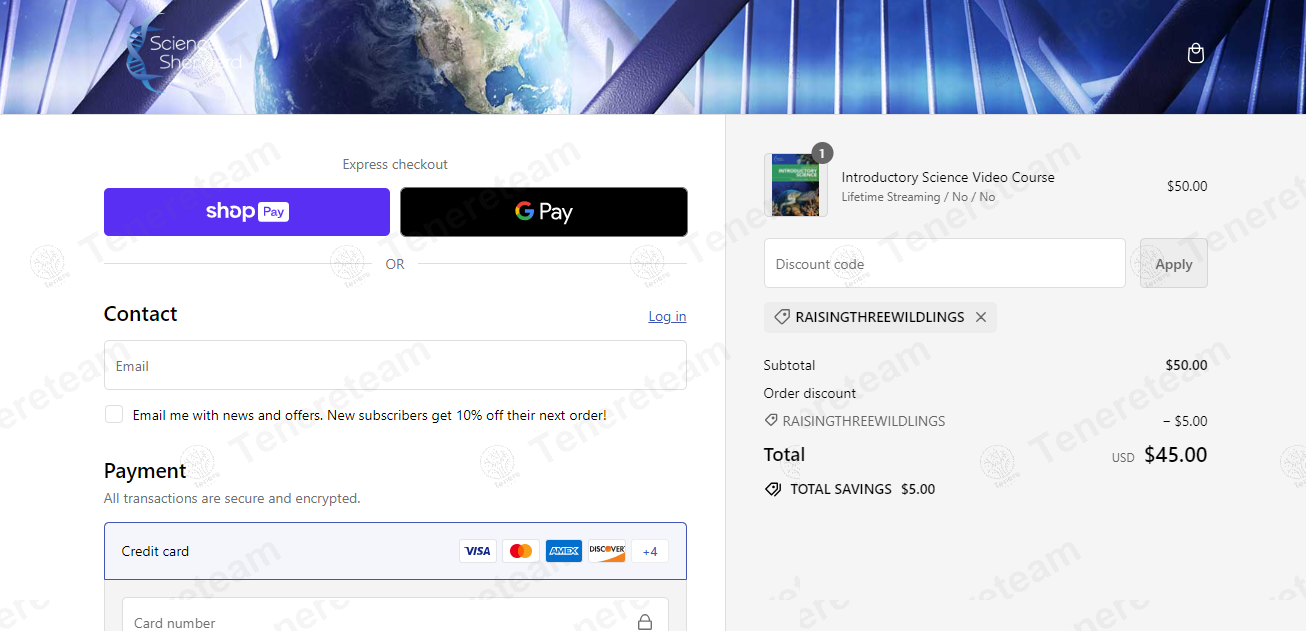This screenshot has height=631, width=1306.
Task: Click the Science Shepherd logo
Action: 185,55
